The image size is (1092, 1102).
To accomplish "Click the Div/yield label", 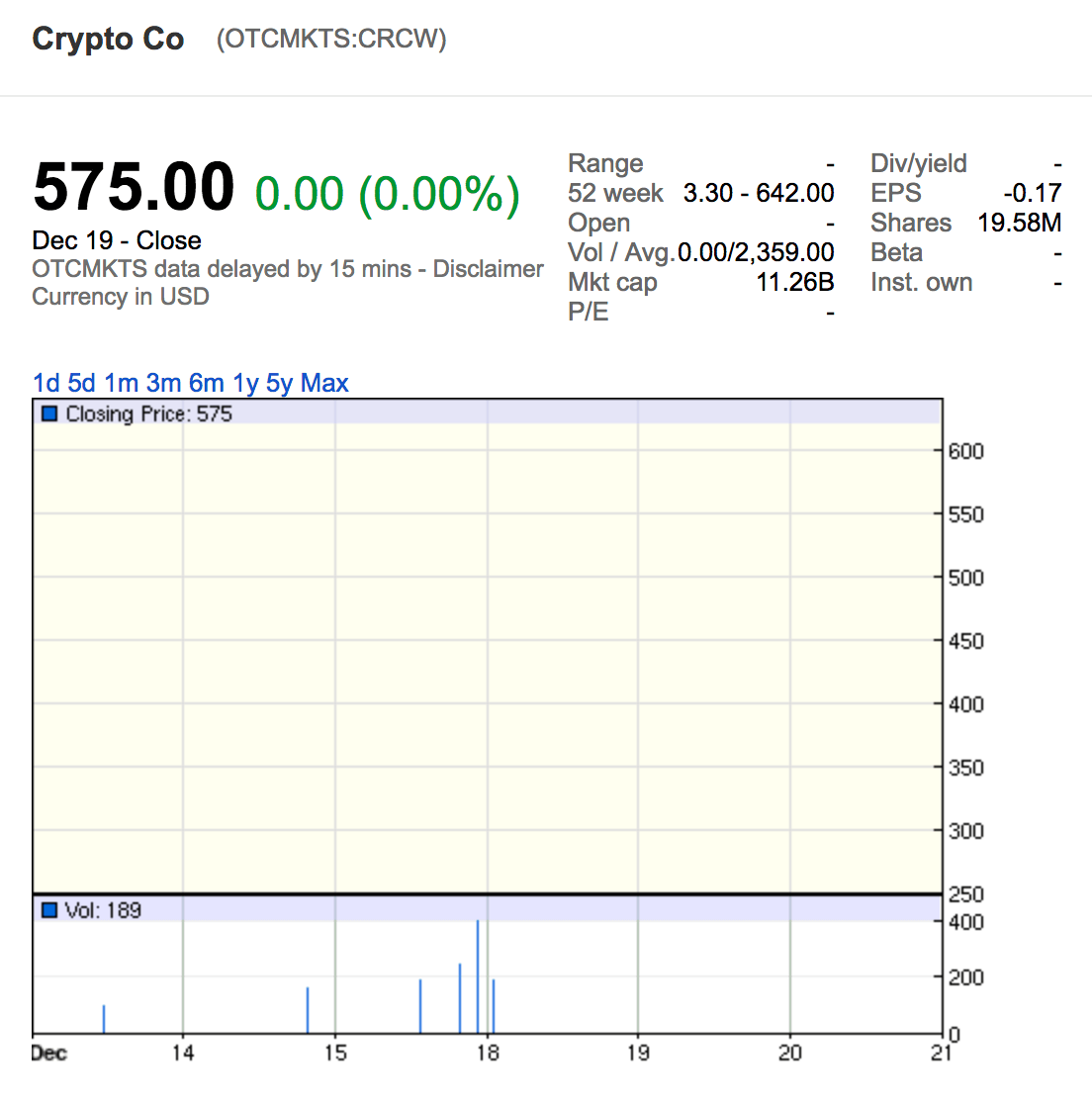I will click(919, 164).
